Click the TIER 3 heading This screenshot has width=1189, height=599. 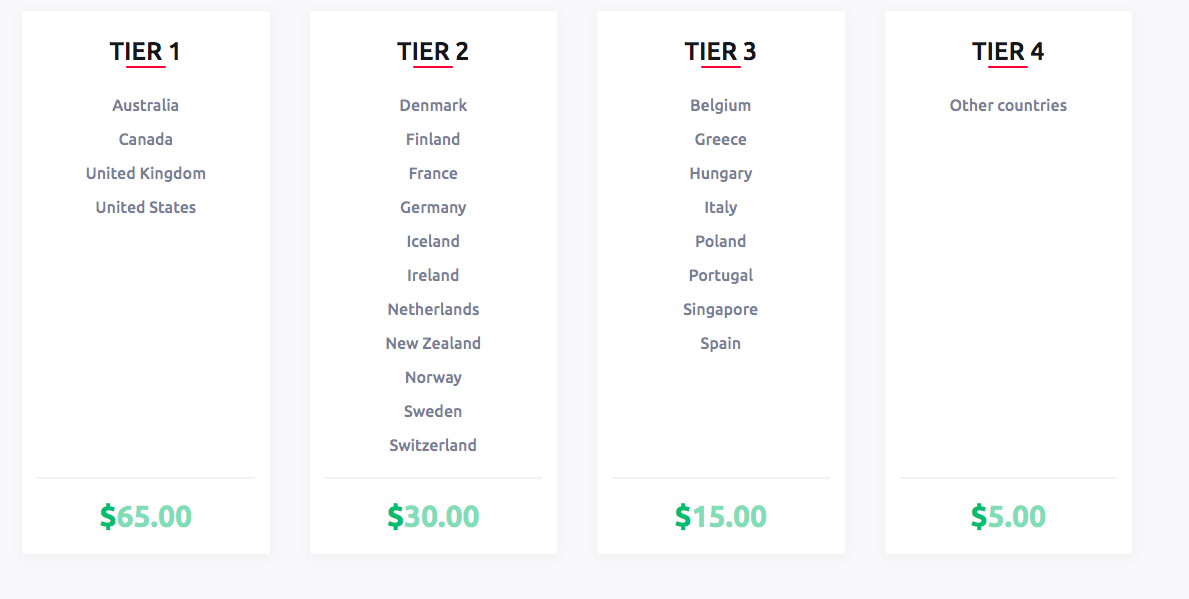(x=720, y=52)
